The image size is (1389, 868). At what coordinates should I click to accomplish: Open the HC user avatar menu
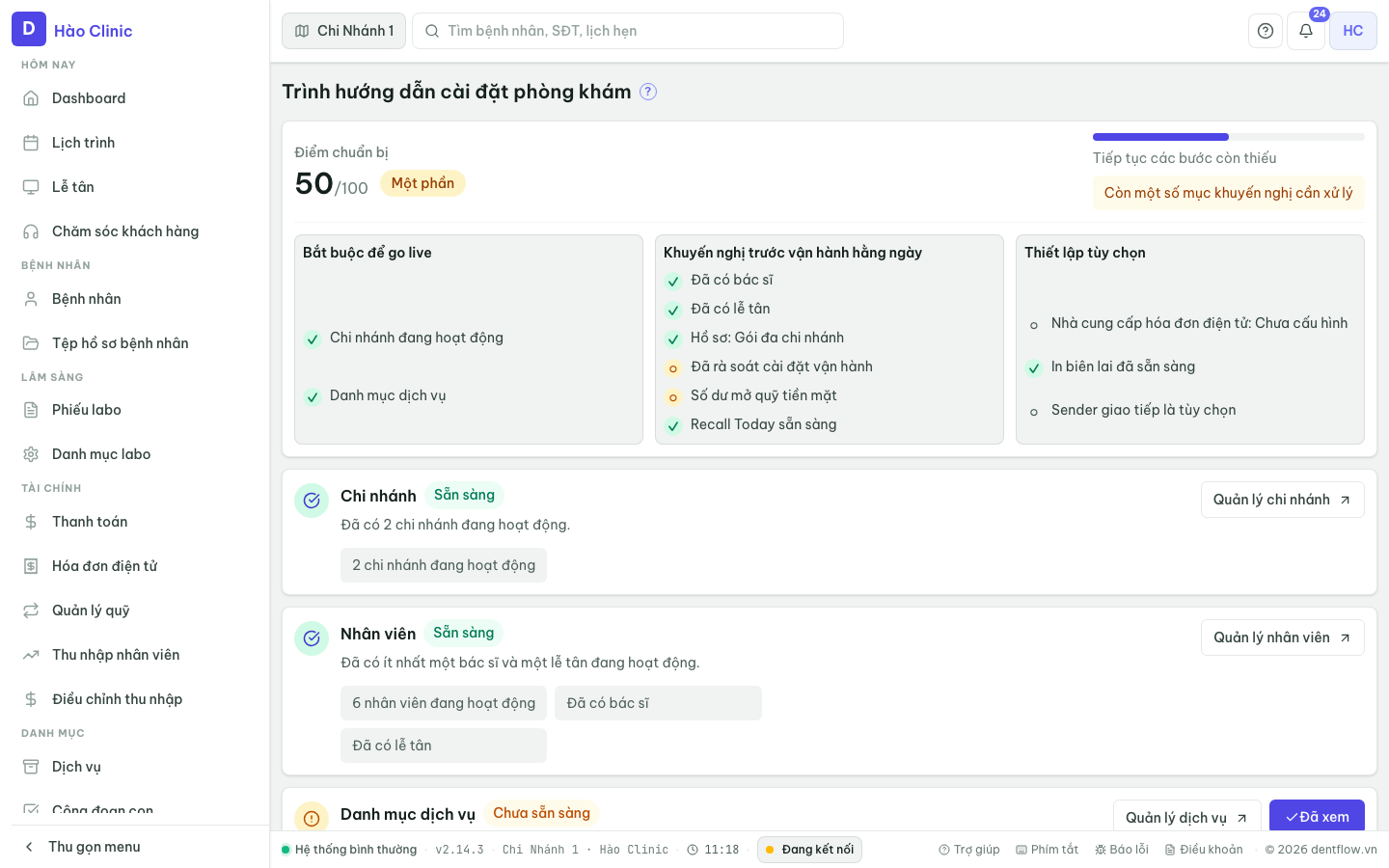click(x=1353, y=31)
